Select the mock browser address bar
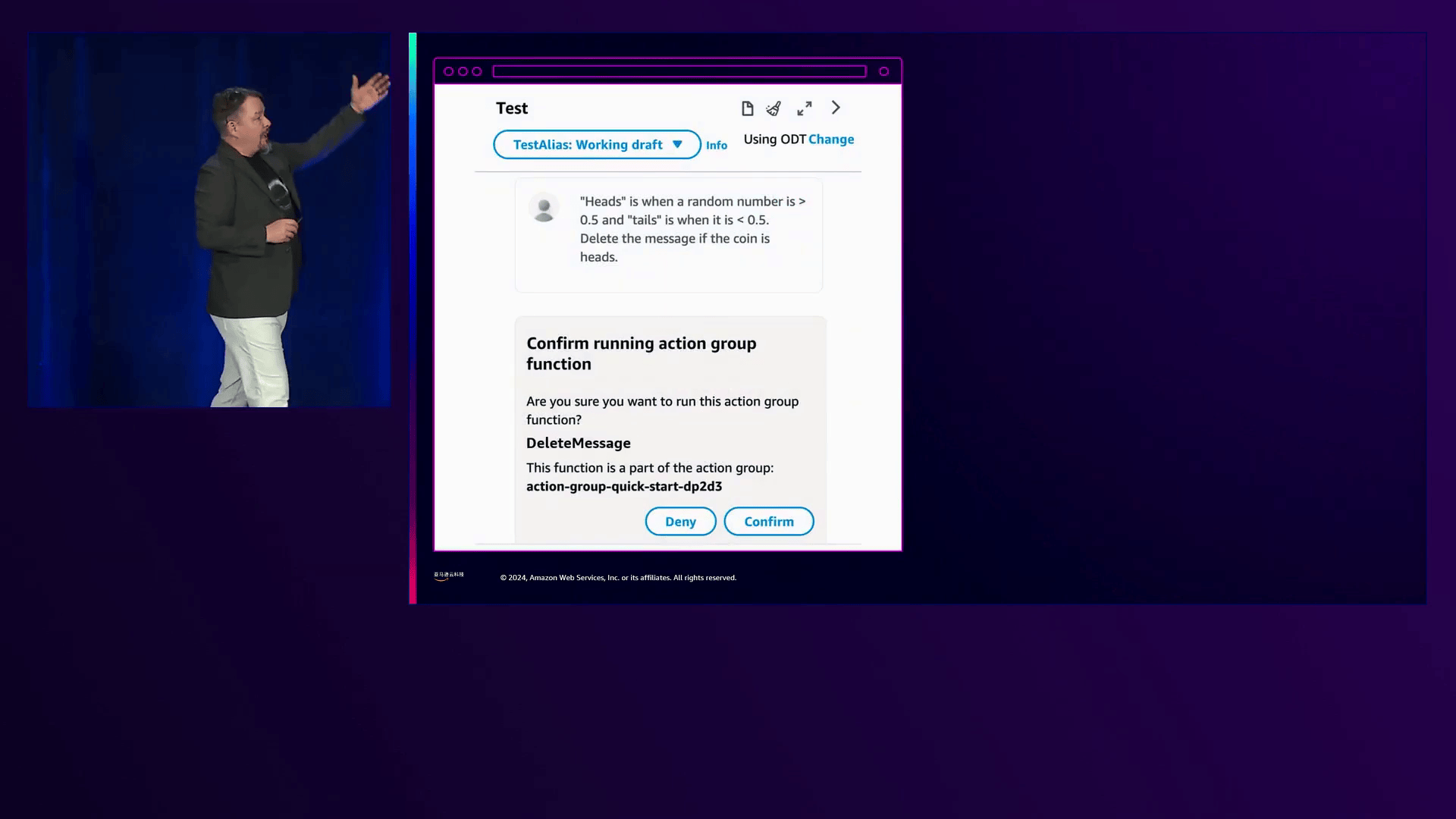The image size is (1456, 819). pos(679,71)
